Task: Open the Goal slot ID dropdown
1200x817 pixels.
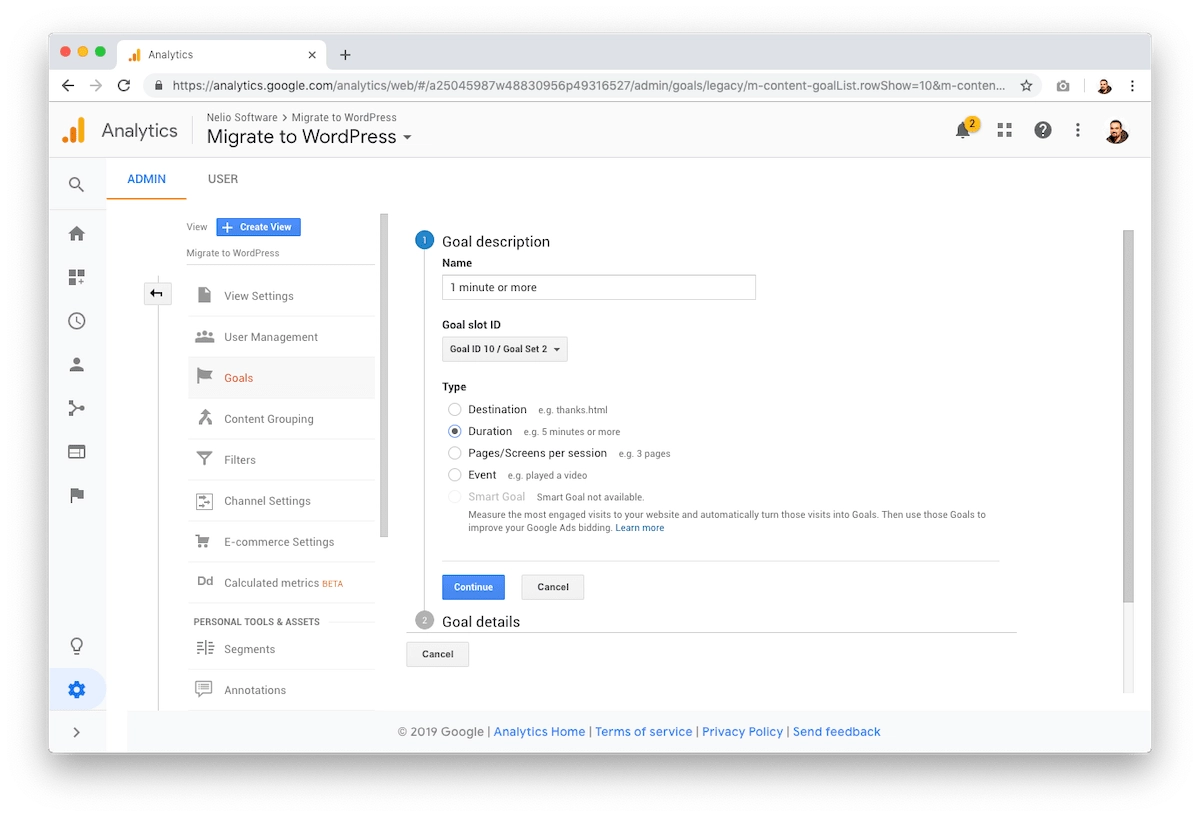Action: click(x=504, y=349)
